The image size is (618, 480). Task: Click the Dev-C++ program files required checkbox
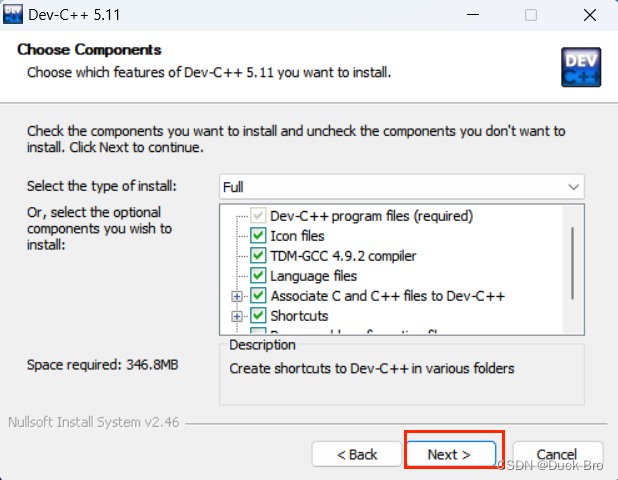[x=258, y=216]
